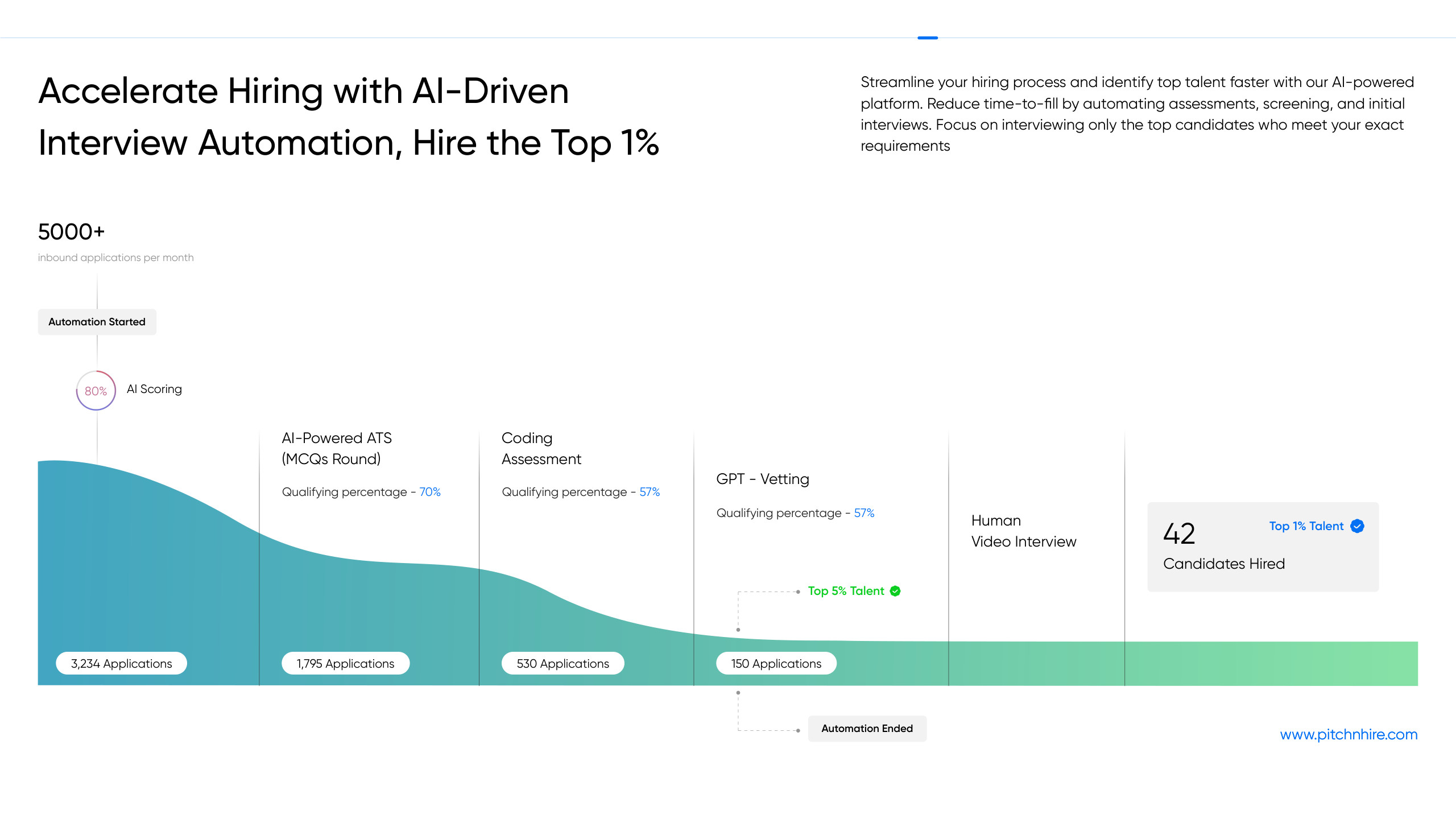
Task: Click the inbound applications per month caption
Action: (x=116, y=258)
